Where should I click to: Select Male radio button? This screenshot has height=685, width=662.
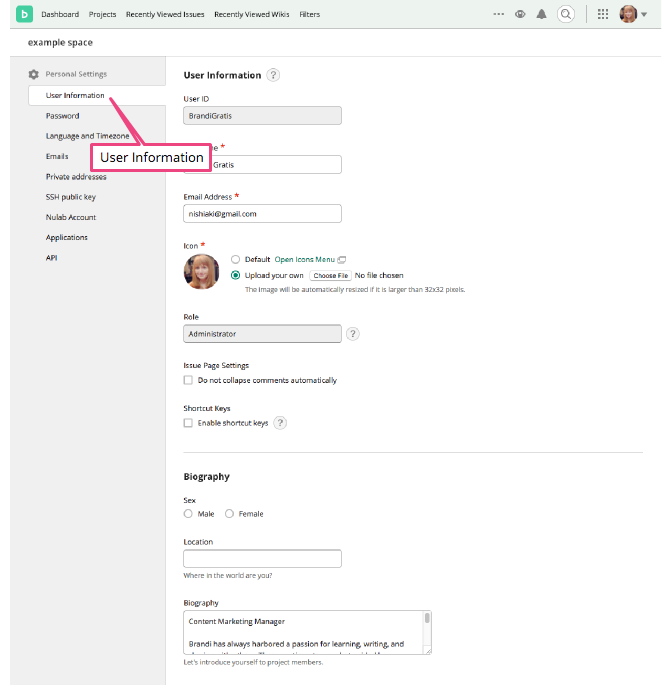[x=188, y=514]
